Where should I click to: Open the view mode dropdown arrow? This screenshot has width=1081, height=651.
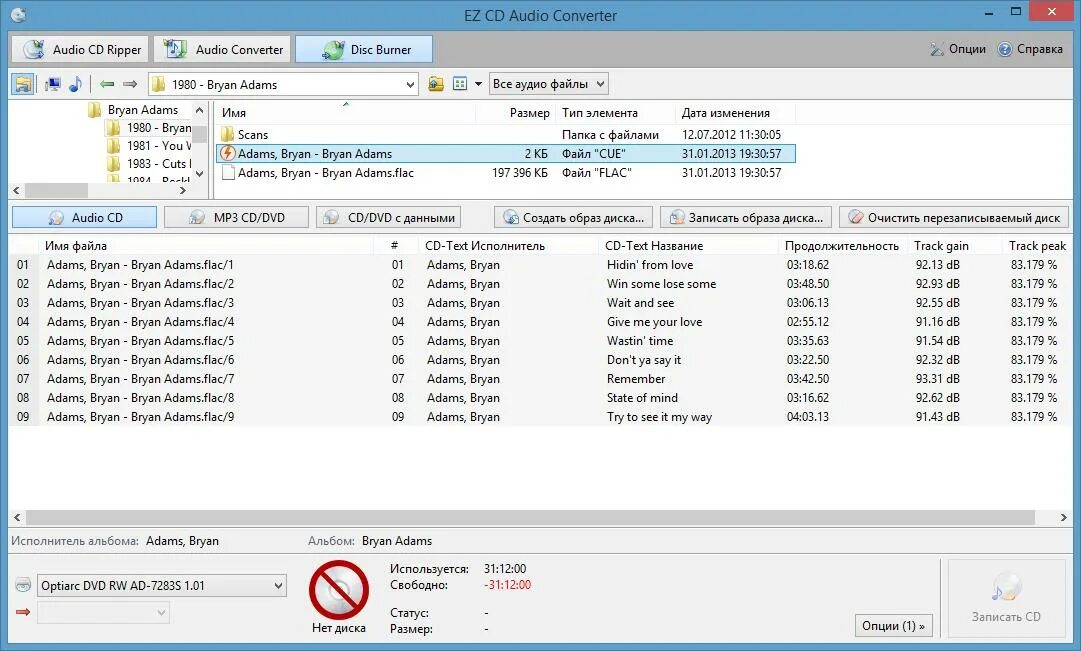point(478,84)
